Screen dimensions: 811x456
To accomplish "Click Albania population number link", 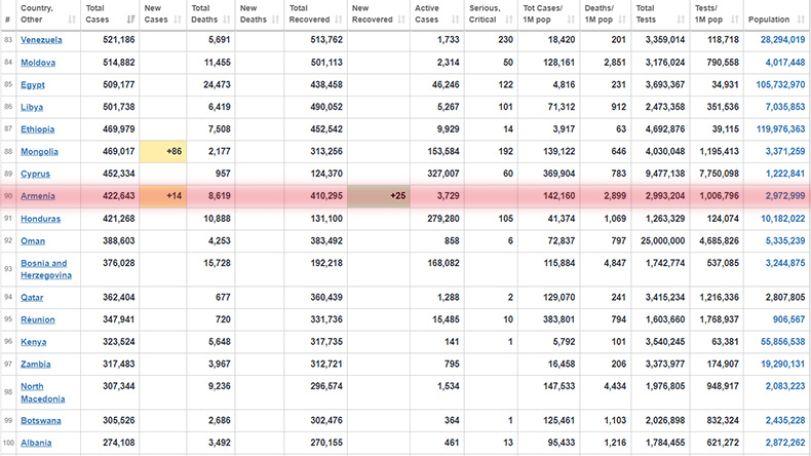I will pyautogui.click(x=785, y=443).
